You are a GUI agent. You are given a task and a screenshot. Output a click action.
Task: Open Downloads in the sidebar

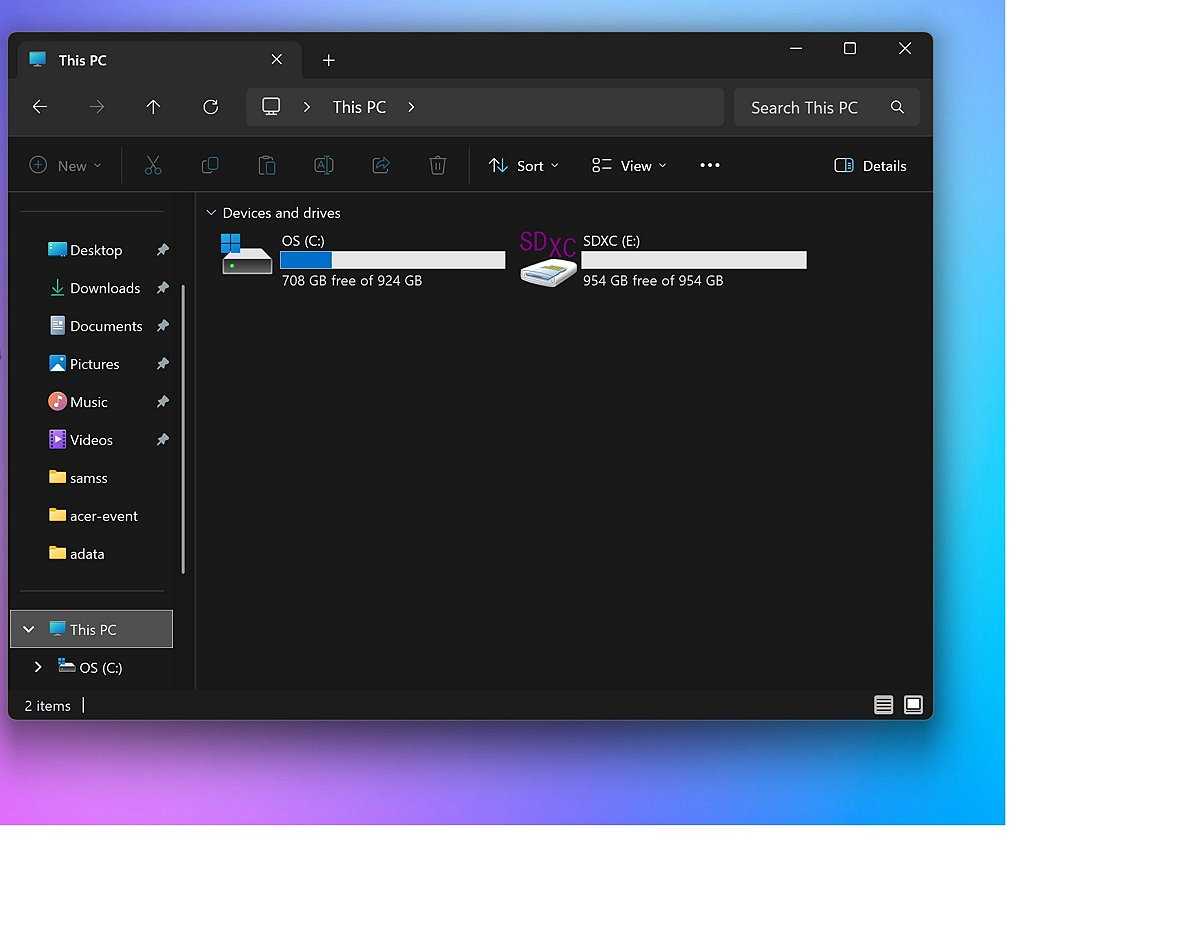tap(104, 288)
